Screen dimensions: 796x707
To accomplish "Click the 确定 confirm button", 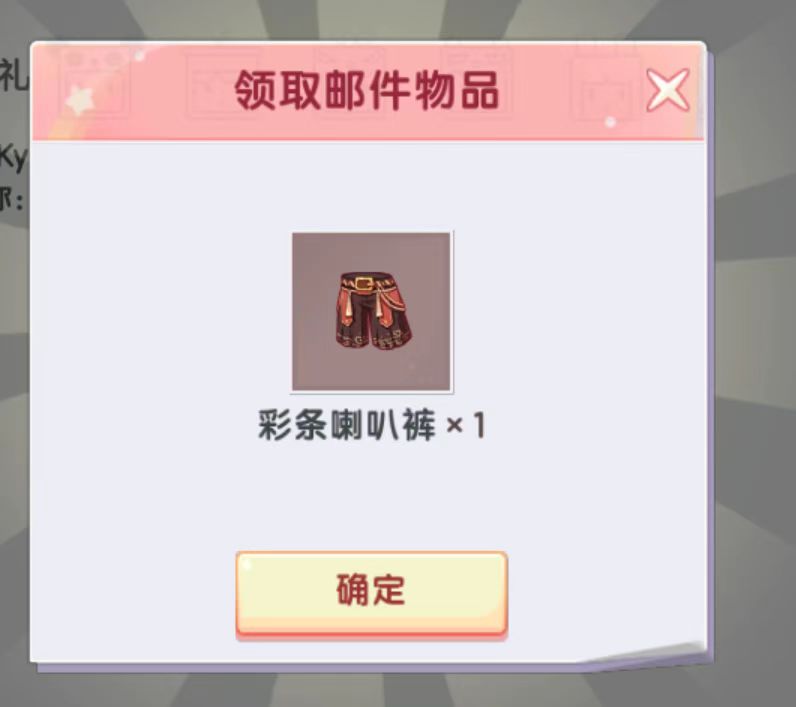I will point(372,593).
